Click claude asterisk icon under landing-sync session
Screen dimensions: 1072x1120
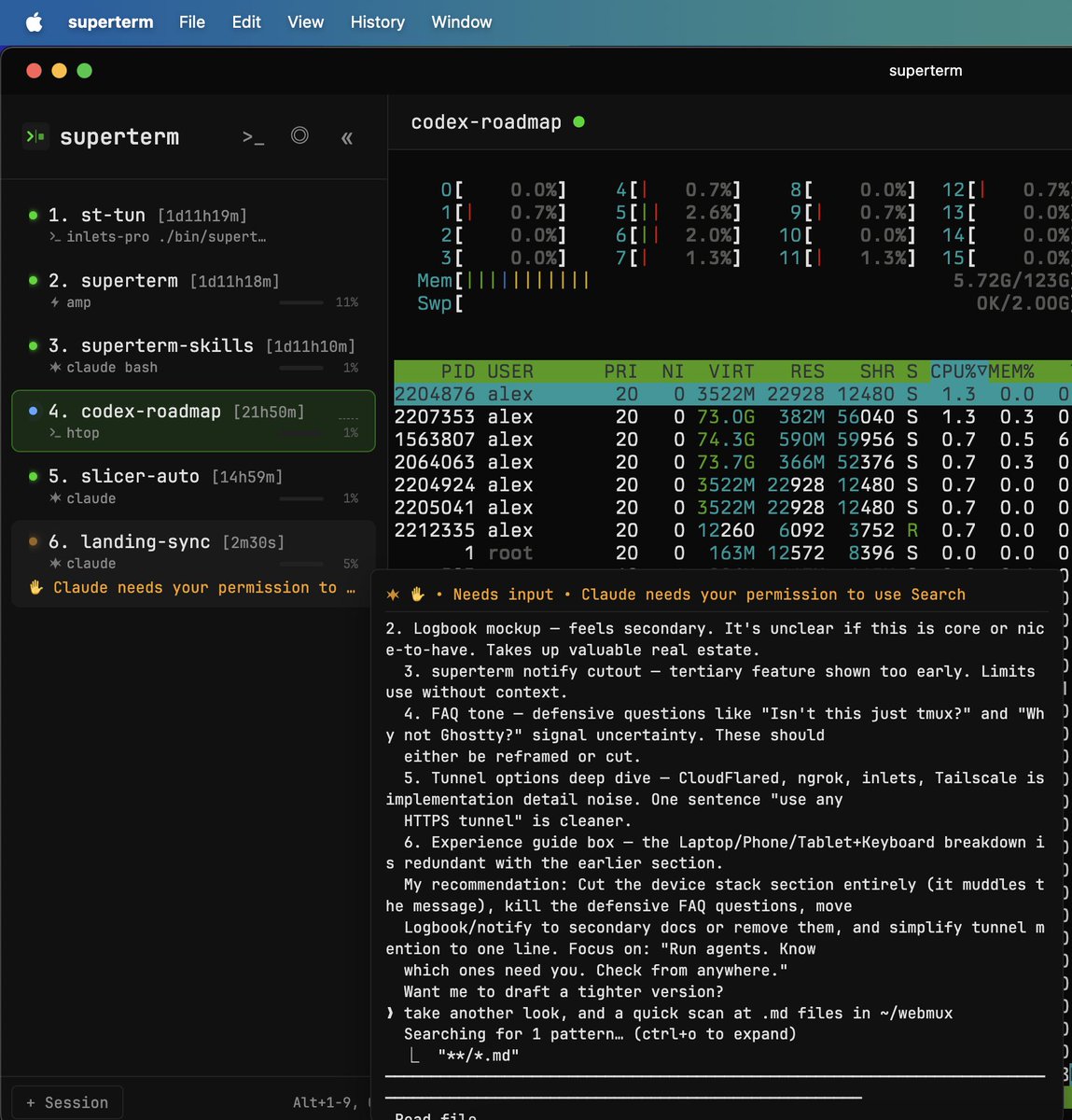(x=55, y=564)
